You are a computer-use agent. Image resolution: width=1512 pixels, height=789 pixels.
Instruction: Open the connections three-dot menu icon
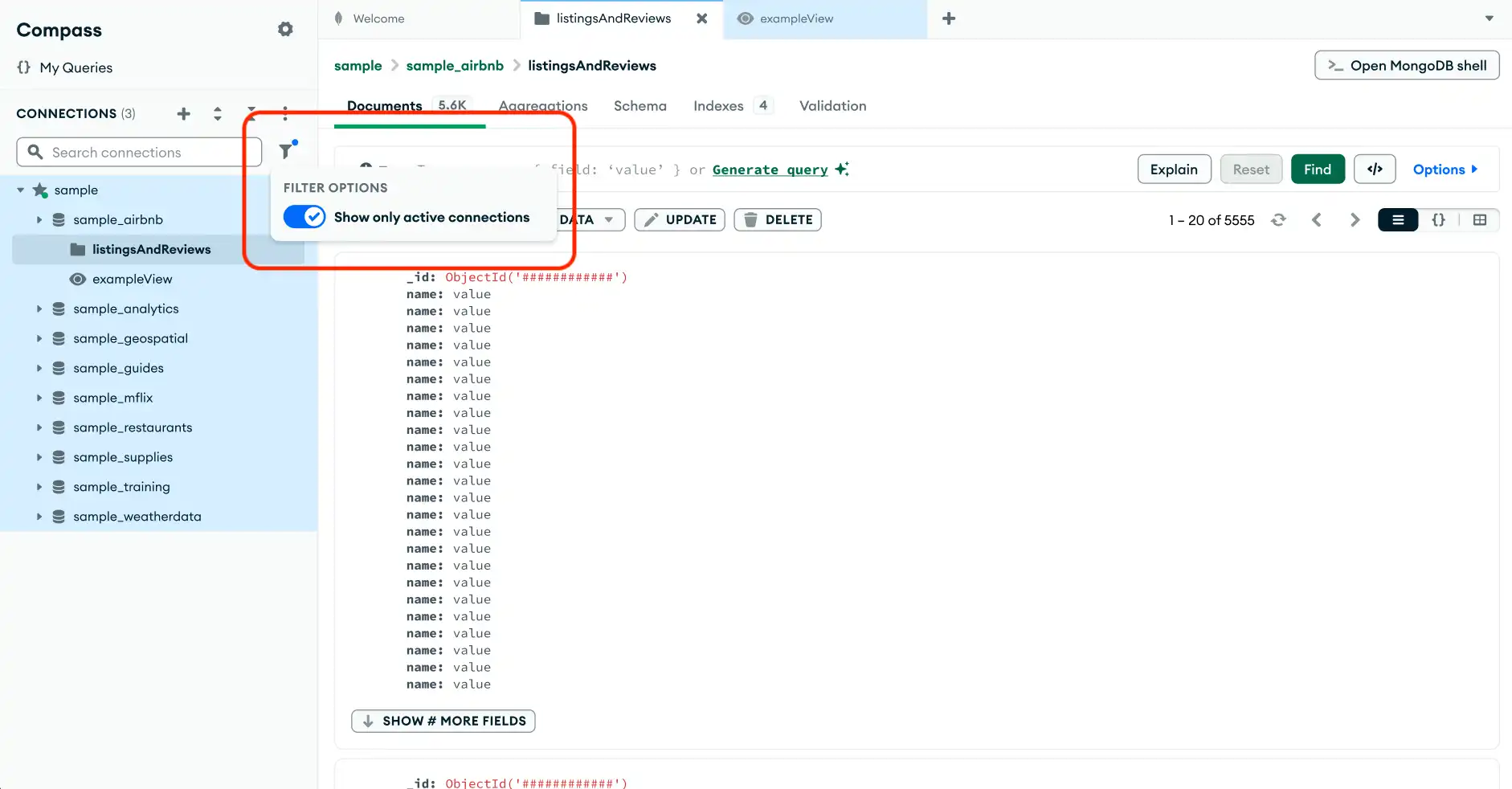(x=285, y=113)
